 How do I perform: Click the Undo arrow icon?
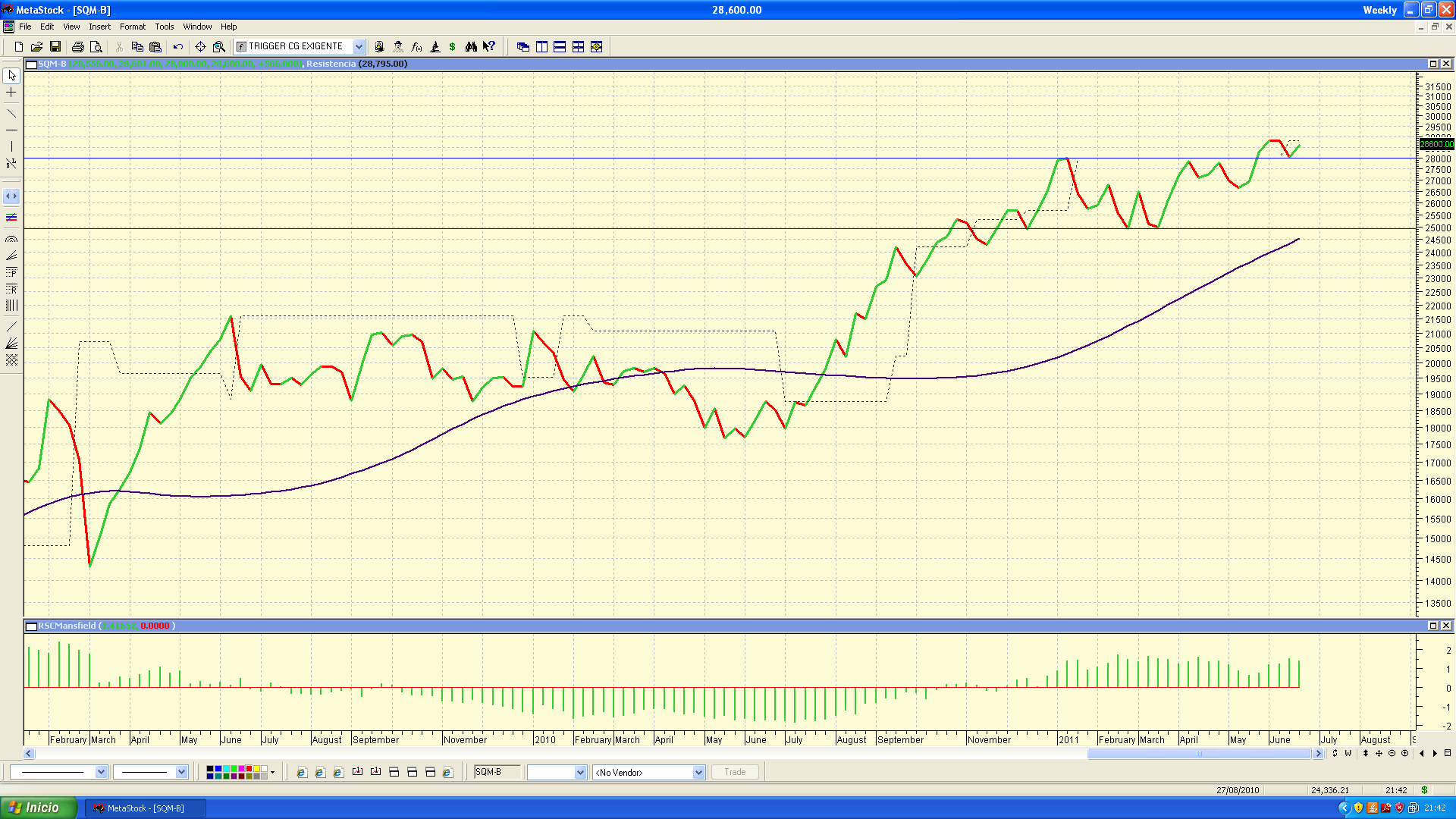pyautogui.click(x=178, y=47)
